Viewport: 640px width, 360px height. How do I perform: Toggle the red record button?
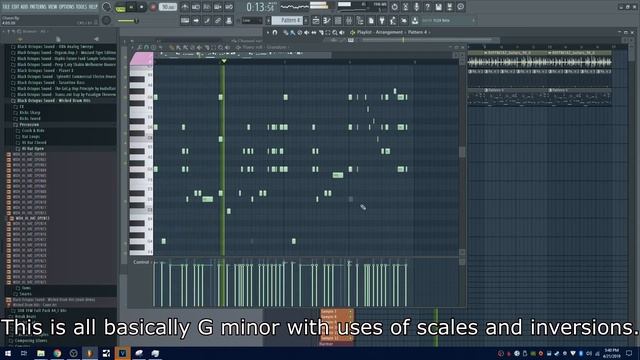coord(153,7)
